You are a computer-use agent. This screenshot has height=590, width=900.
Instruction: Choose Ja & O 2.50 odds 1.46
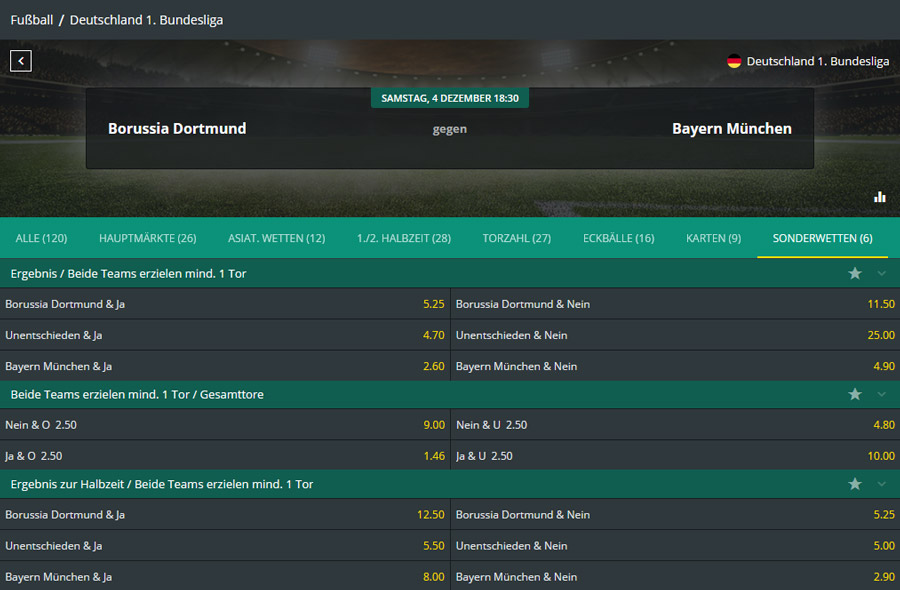(x=225, y=456)
